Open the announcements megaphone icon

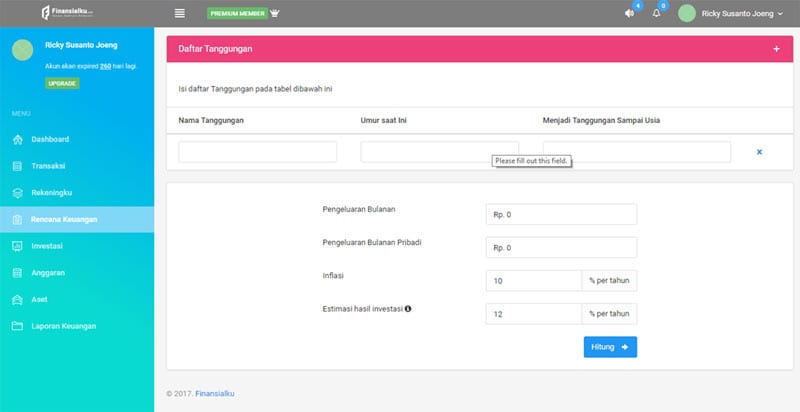(x=629, y=13)
